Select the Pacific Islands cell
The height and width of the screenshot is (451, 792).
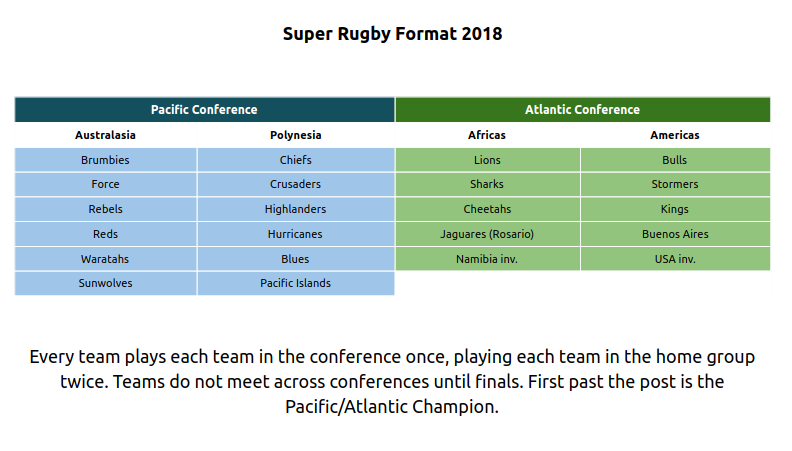295,283
